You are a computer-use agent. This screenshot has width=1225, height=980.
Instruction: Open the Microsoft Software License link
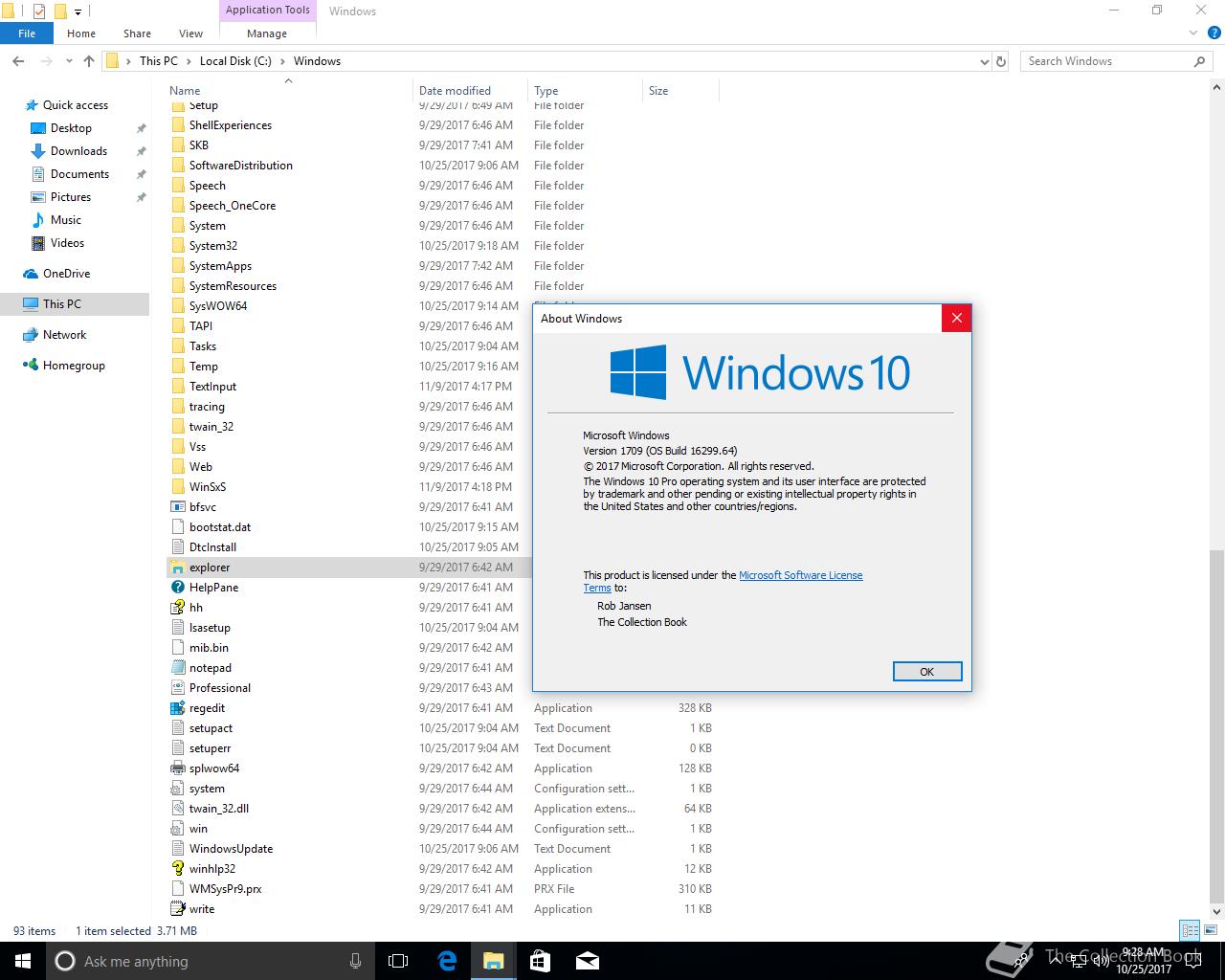click(x=800, y=575)
